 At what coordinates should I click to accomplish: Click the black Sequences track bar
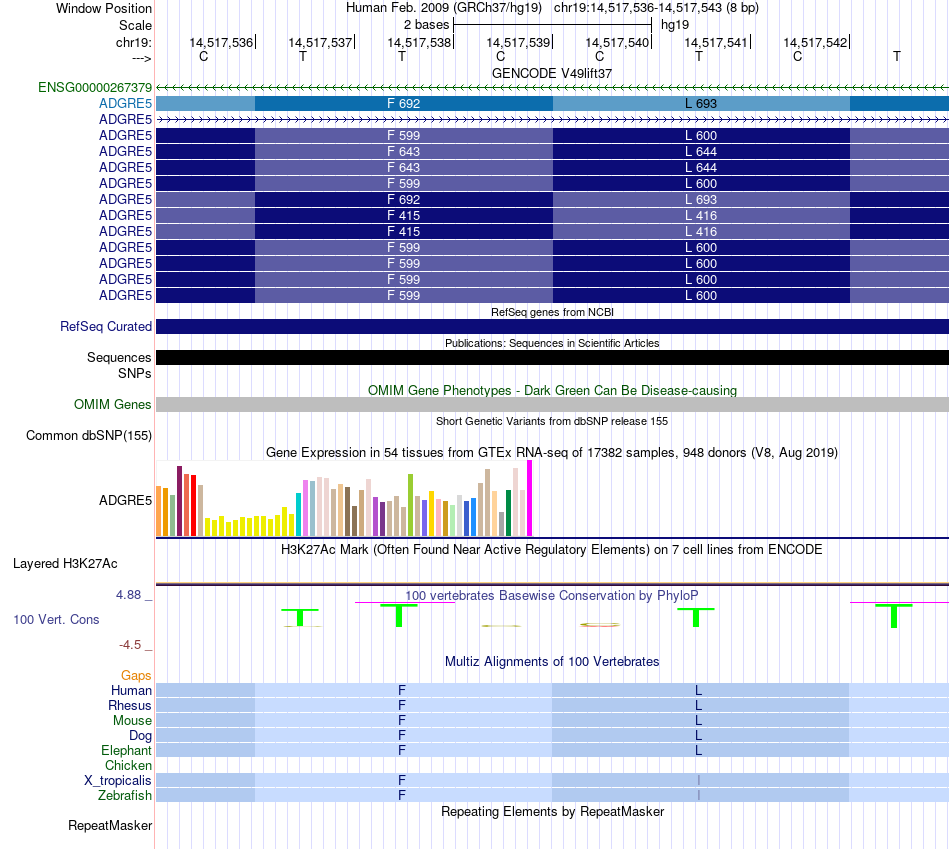(552, 358)
